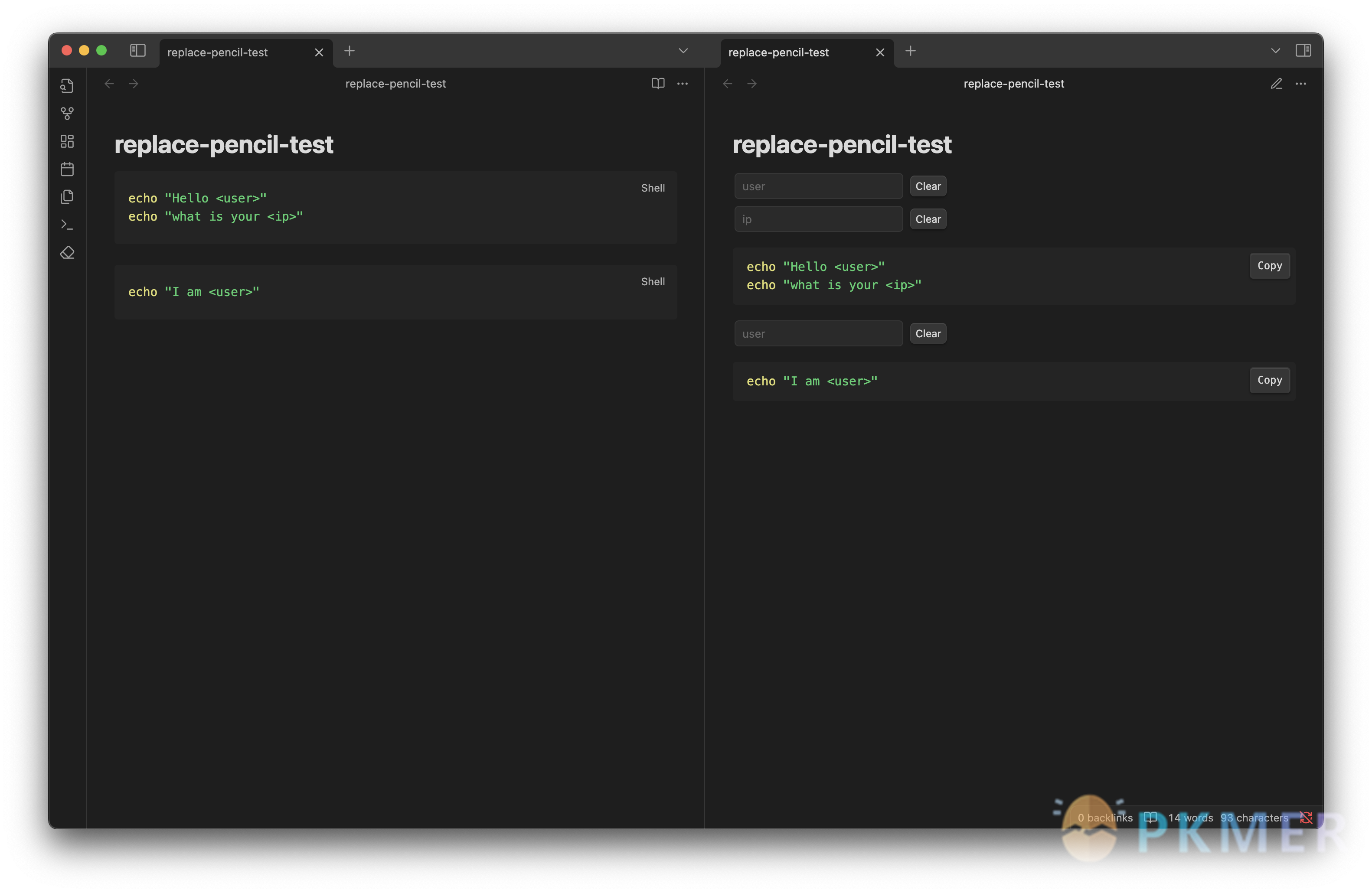1372x893 pixels.
Task: Close the right replace-pencil-test tab
Action: (880, 52)
